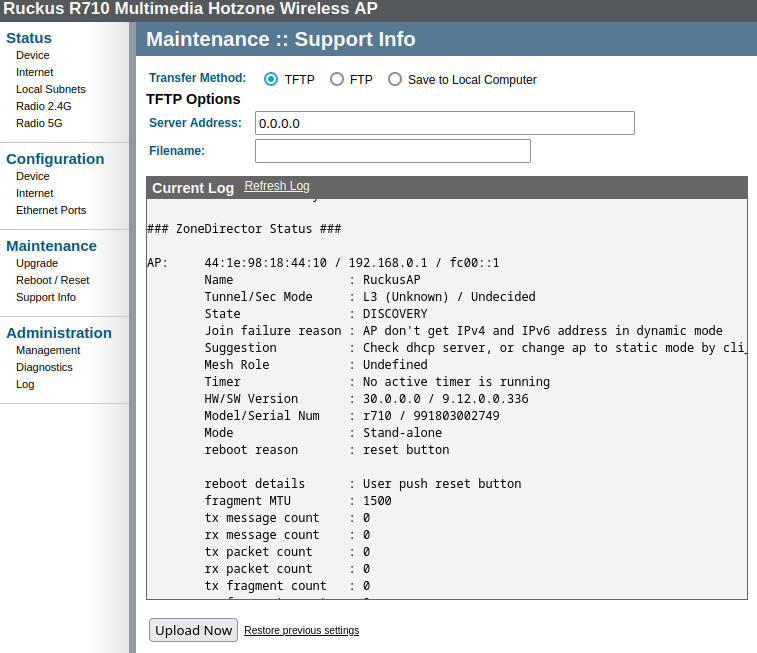Click the Refresh Log link
The width and height of the screenshot is (757, 653).
click(x=277, y=186)
